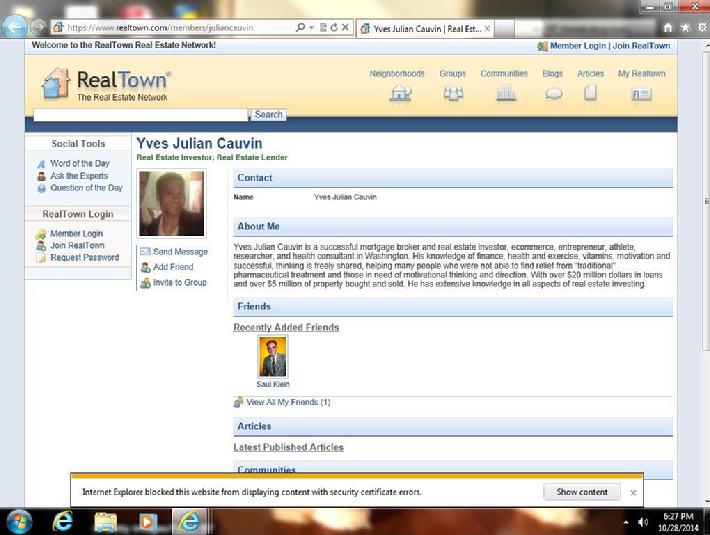Open Word of the Day link

(80, 163)
